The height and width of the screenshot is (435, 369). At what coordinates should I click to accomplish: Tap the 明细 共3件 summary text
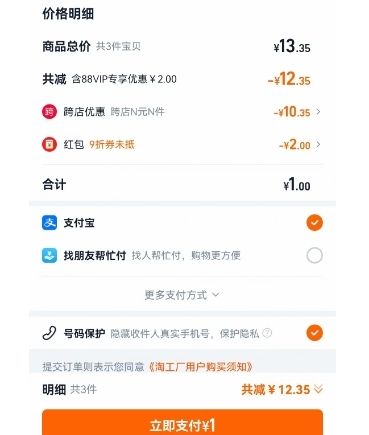pyautogui.click(x=69, y=389)
